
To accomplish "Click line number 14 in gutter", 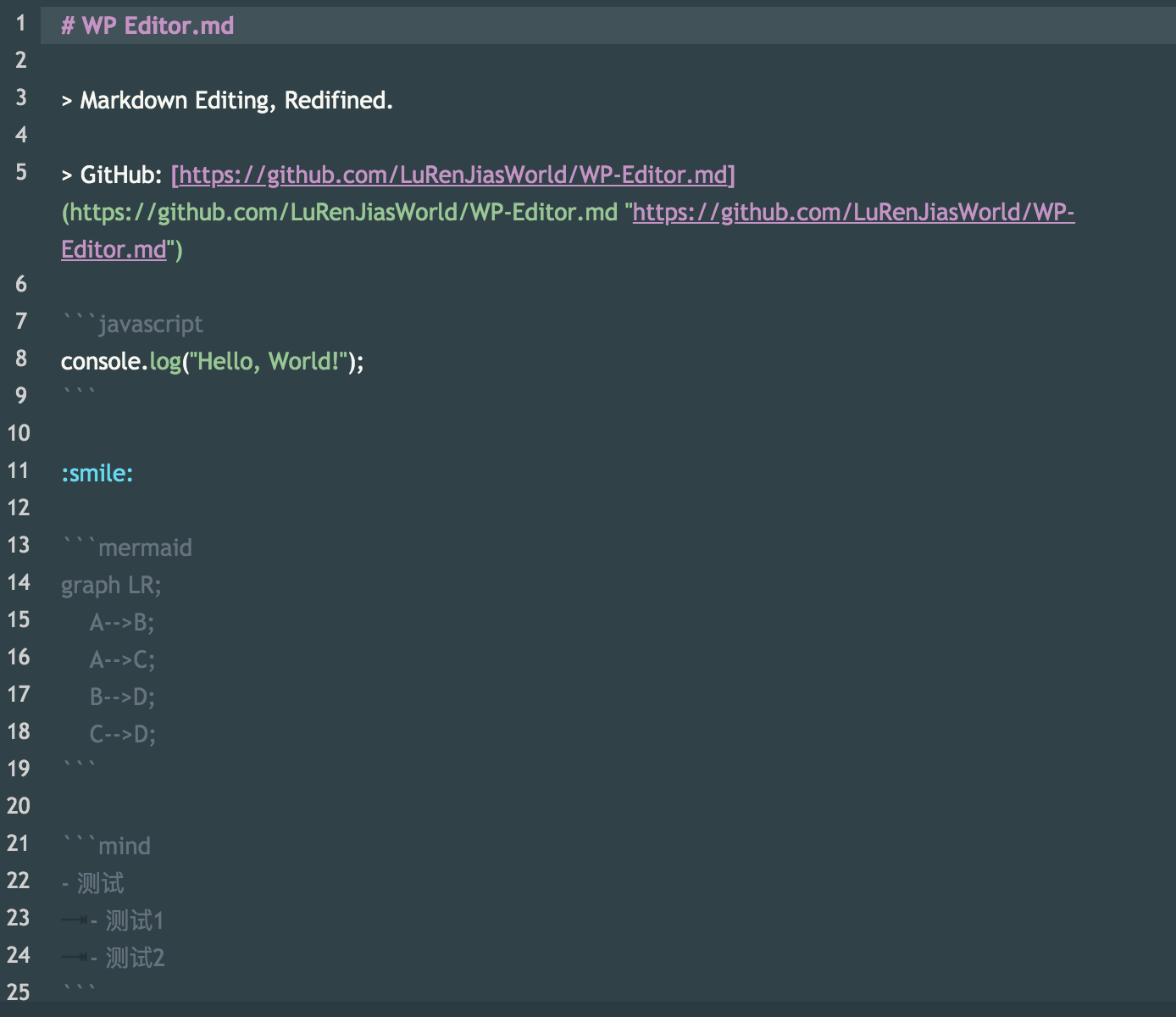I will [x=18, y=582].
